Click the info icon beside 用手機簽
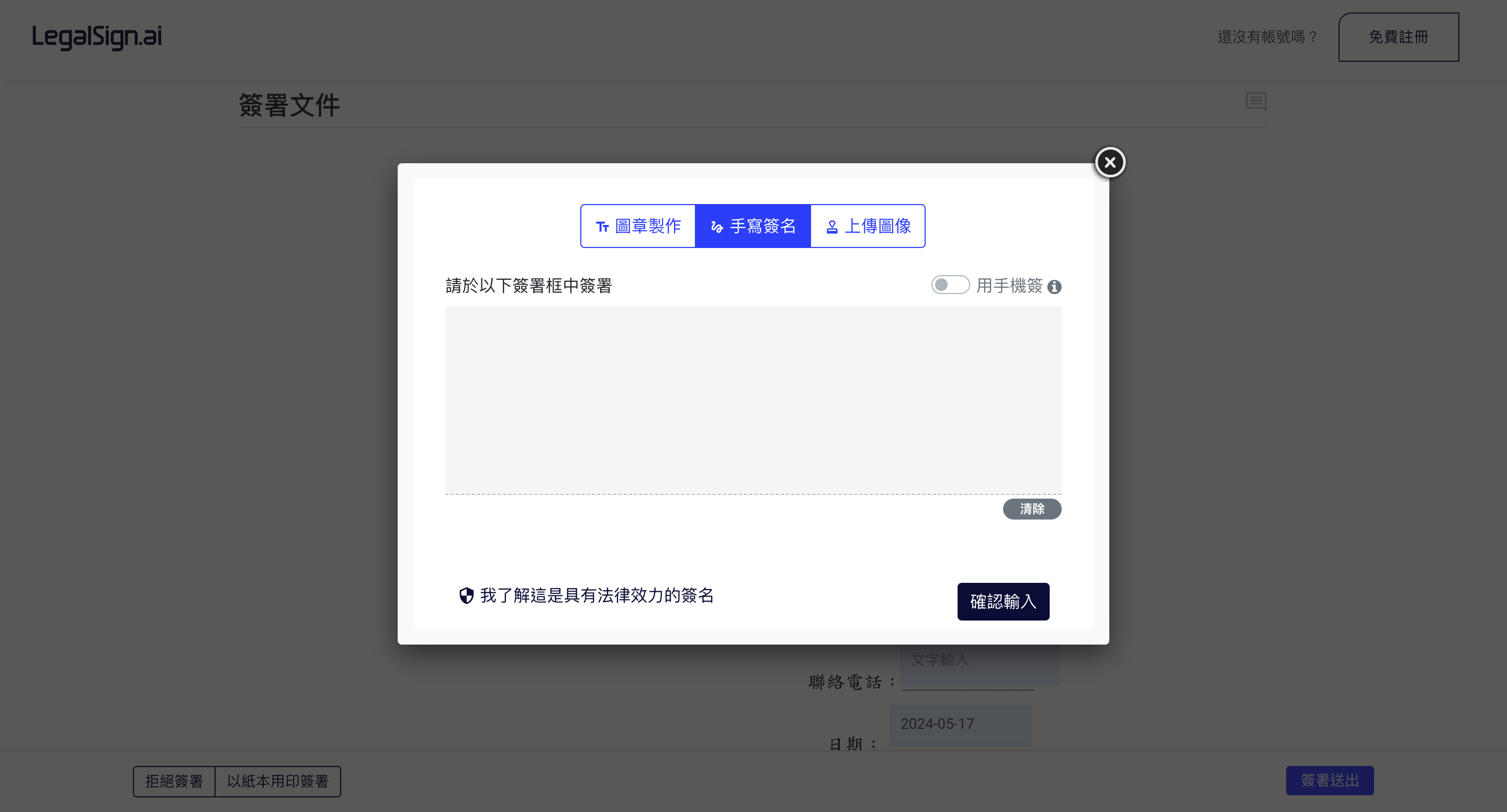 (1054, 287)
